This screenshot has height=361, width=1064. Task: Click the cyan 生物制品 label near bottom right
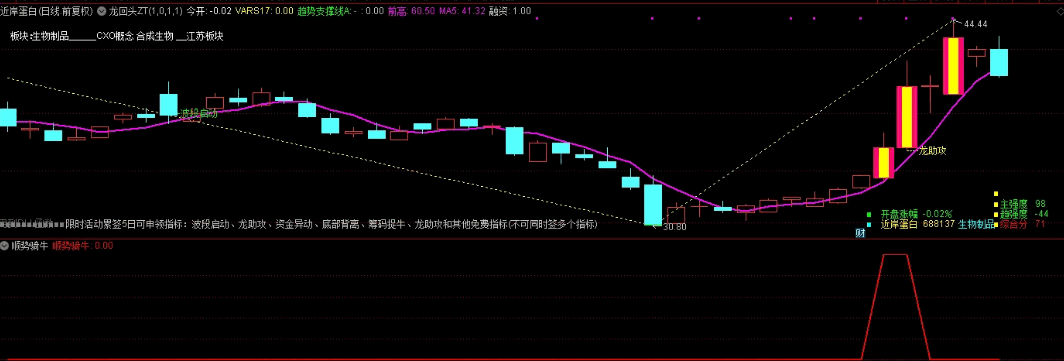(x=976, y=224)
